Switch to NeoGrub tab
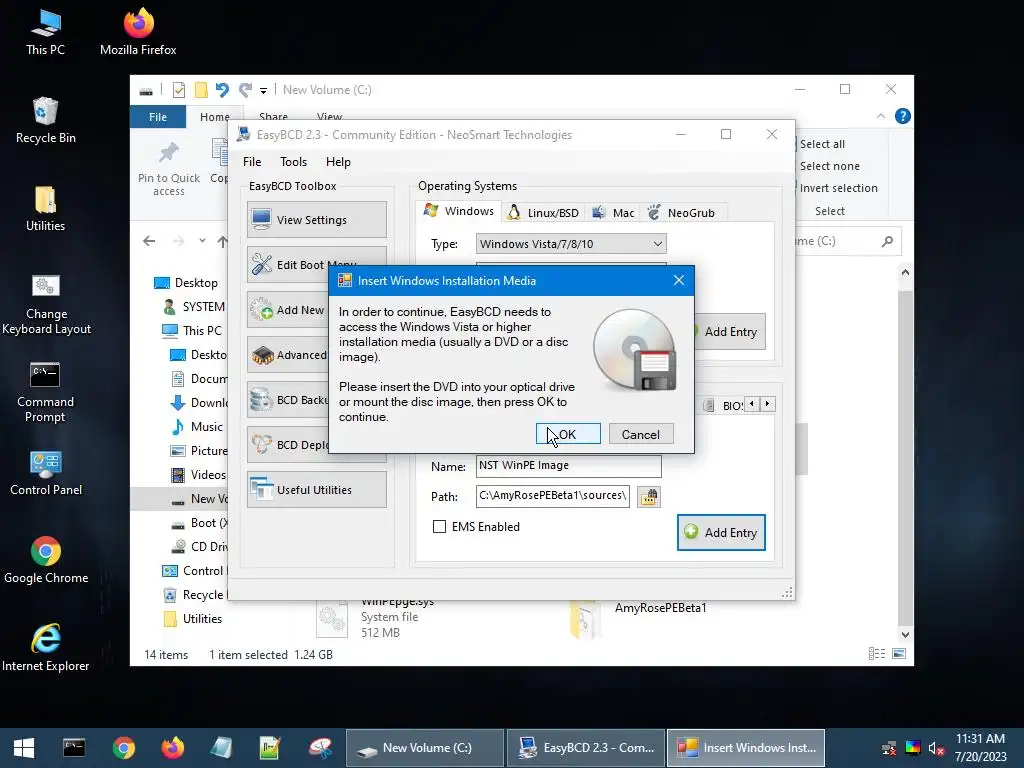The width and height of the screenshot is (1024, 768). [x=681, y=213]
